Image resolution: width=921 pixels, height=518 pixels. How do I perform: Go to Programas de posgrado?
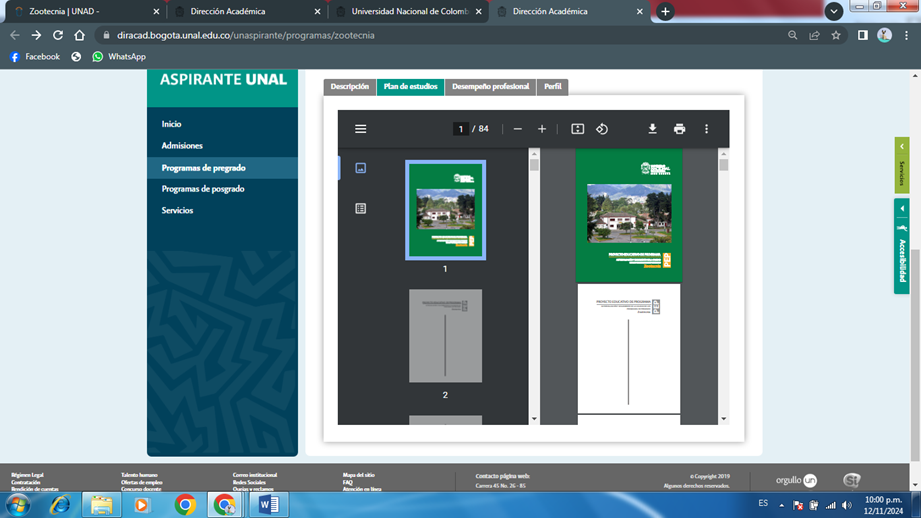click(203, 189)
